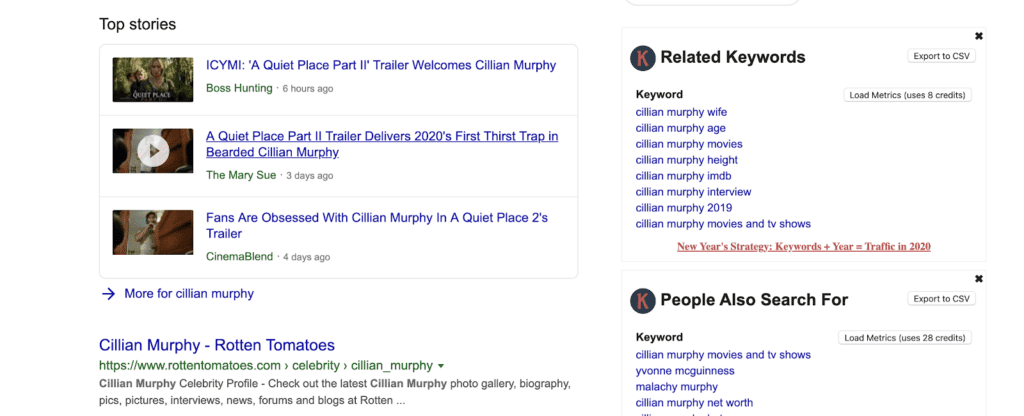Load Metrics using 28 credits
Viewport: 1024px width, 416px height.
(904, 338)
